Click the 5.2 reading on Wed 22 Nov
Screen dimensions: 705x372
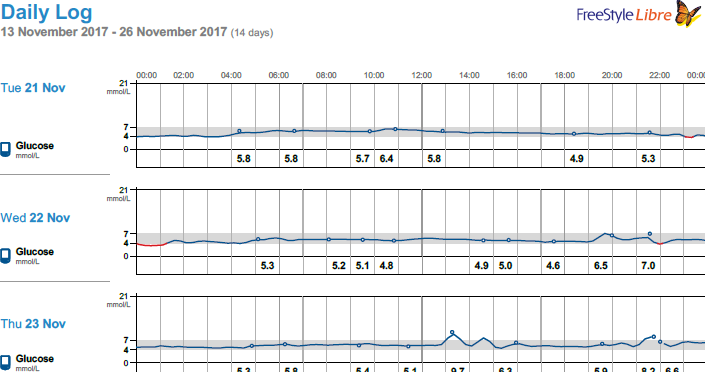339,266
